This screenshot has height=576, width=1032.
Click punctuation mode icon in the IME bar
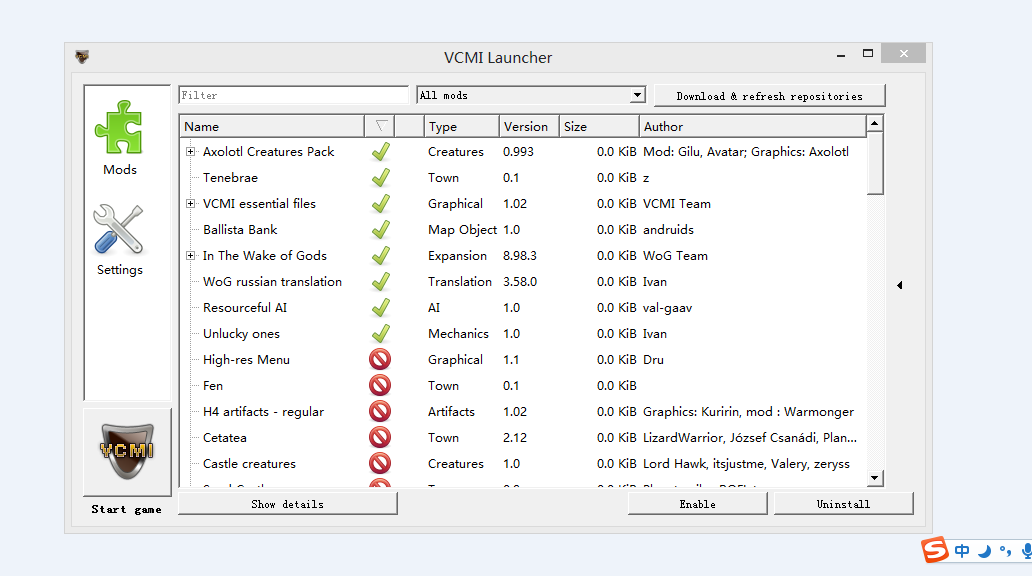tap(1005, 551)
